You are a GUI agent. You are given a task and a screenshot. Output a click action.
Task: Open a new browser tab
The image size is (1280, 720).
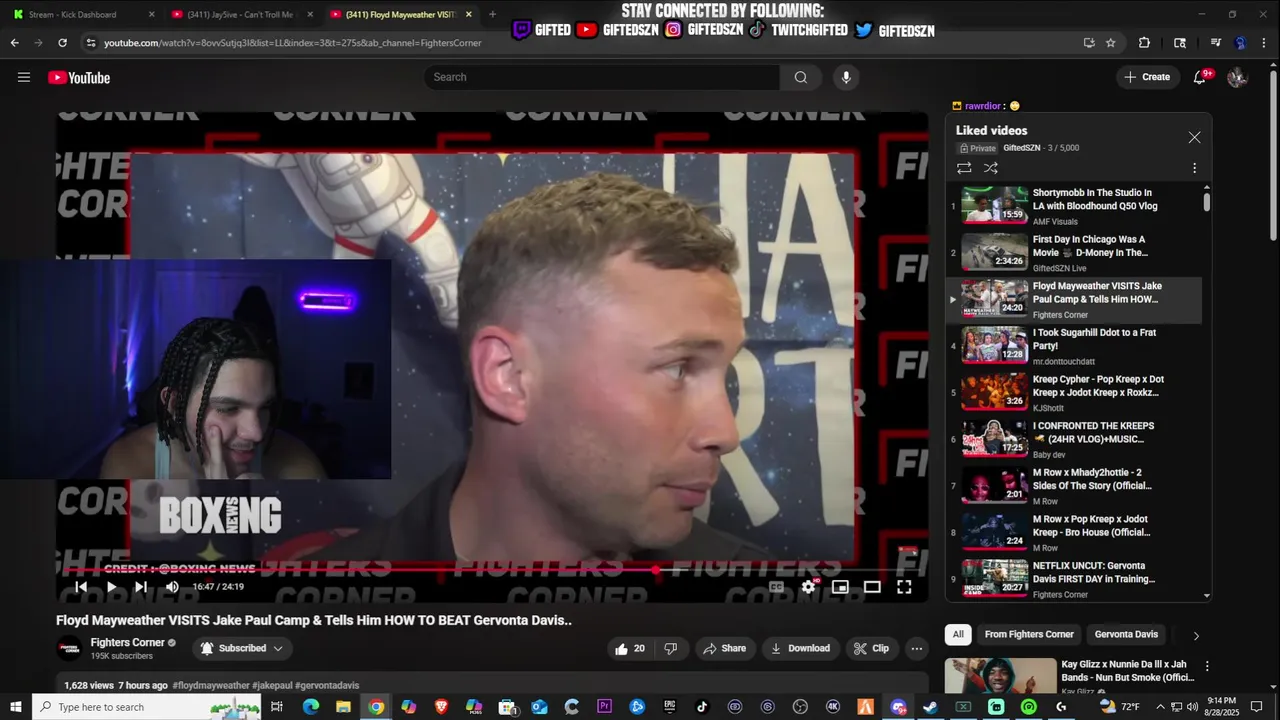[492, 15]
